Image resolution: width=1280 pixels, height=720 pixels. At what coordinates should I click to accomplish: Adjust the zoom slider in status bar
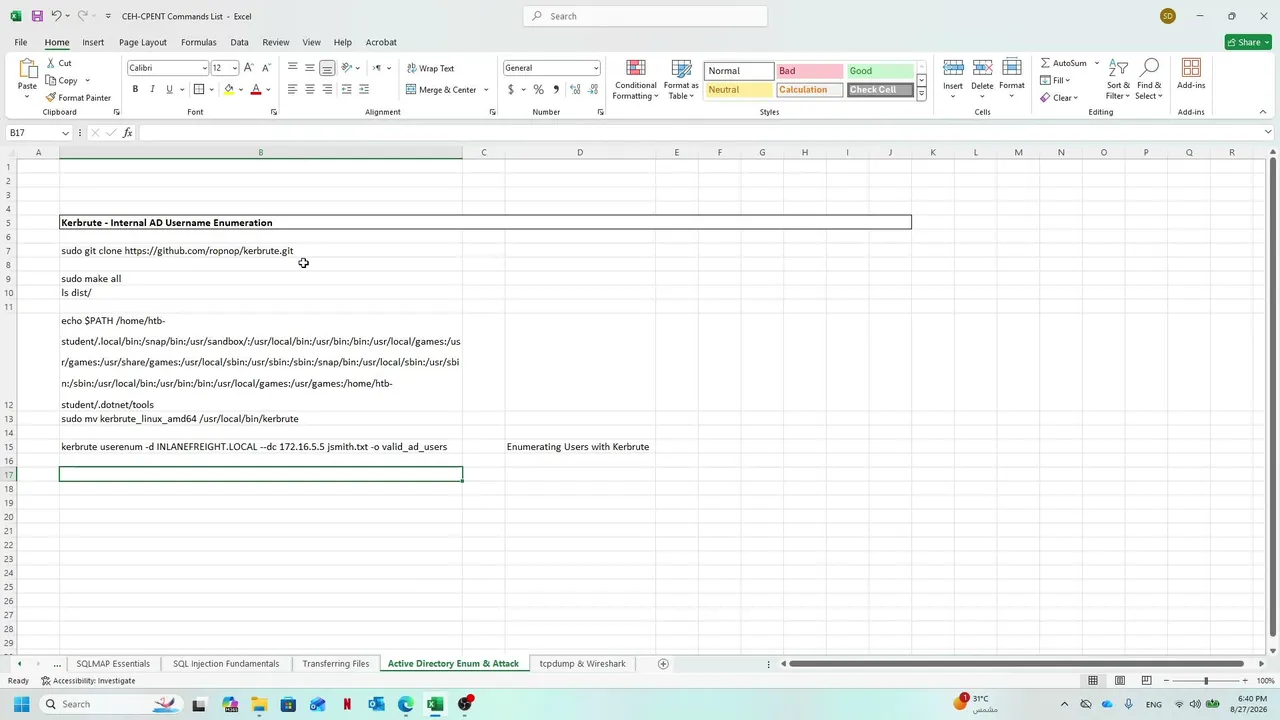coord(1205,681)
